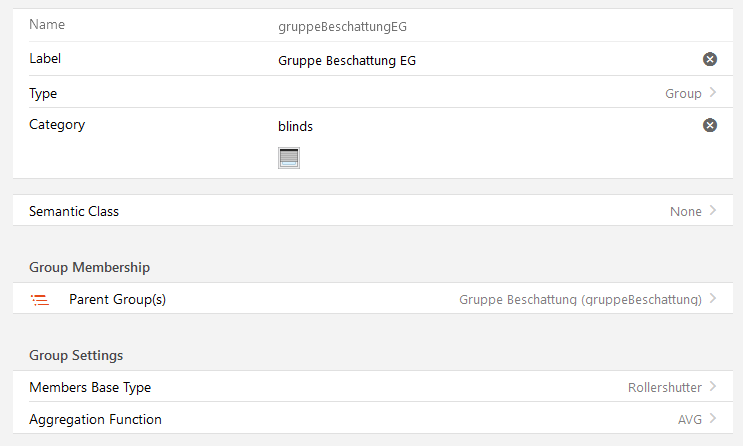Select the 'Group' type value
Viewport: 743px width, 446px height.
click(683, 93)
